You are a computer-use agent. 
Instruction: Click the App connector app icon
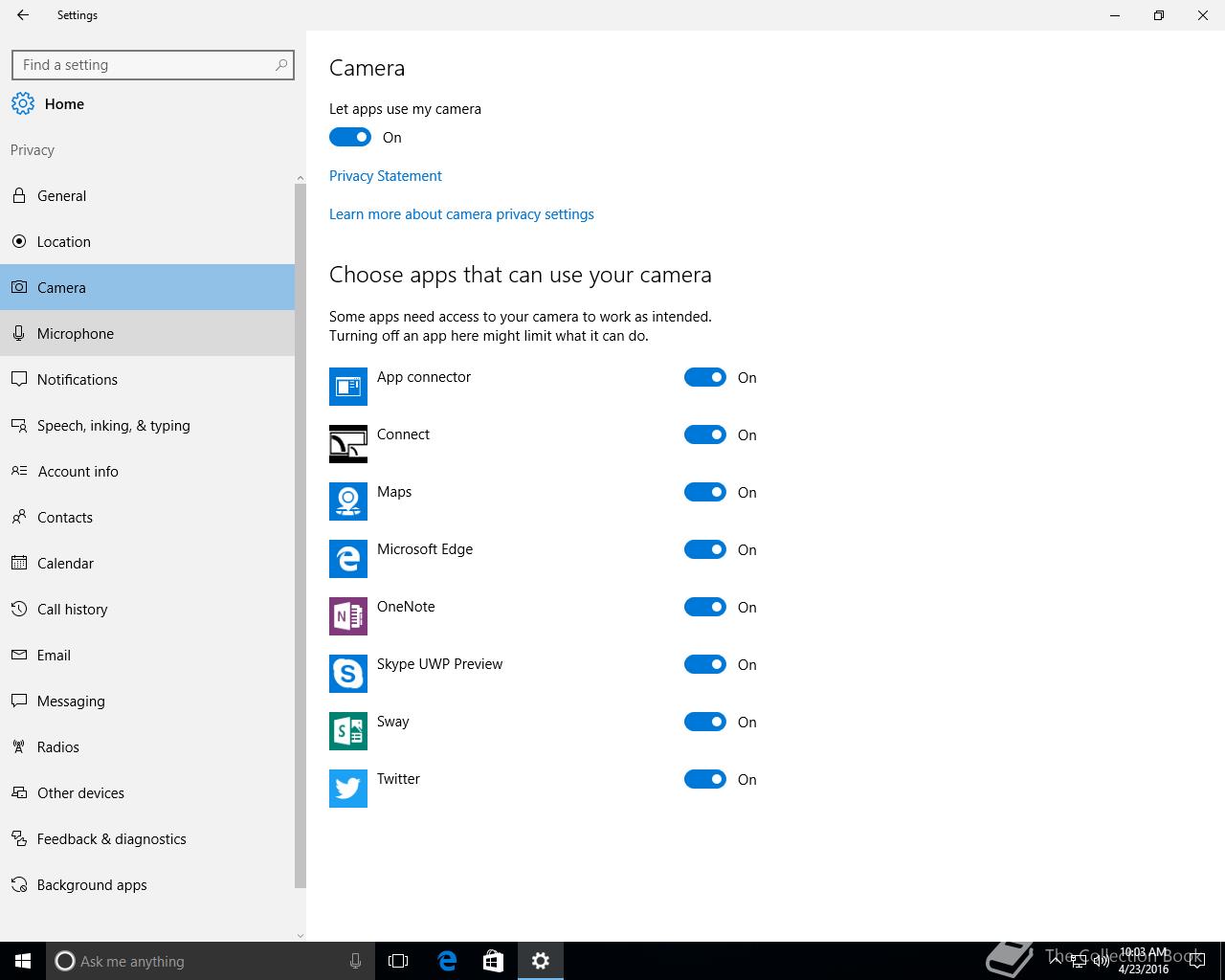tap(348, 387)
